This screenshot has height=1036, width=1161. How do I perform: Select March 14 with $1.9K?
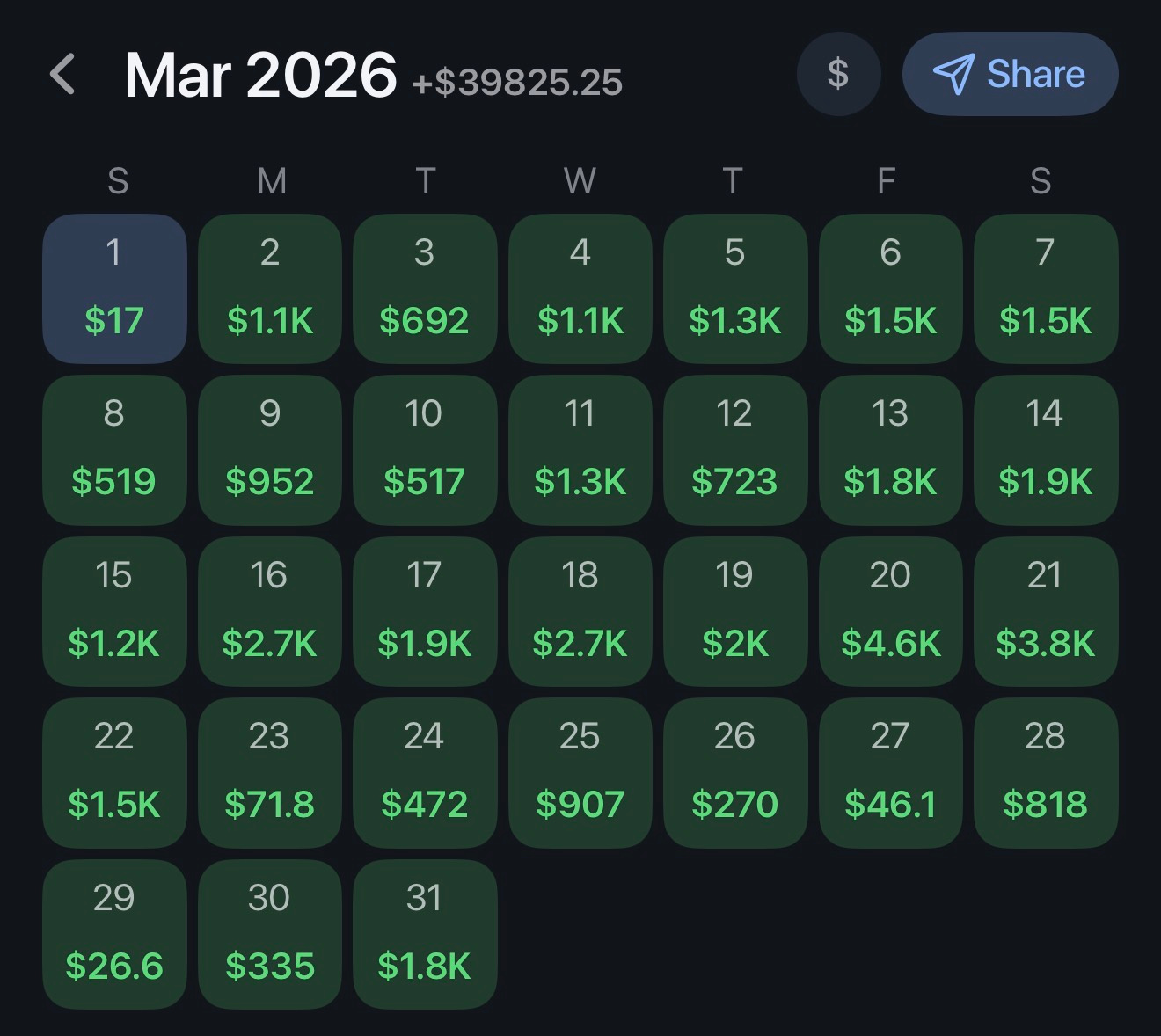tap(1046, 450)
